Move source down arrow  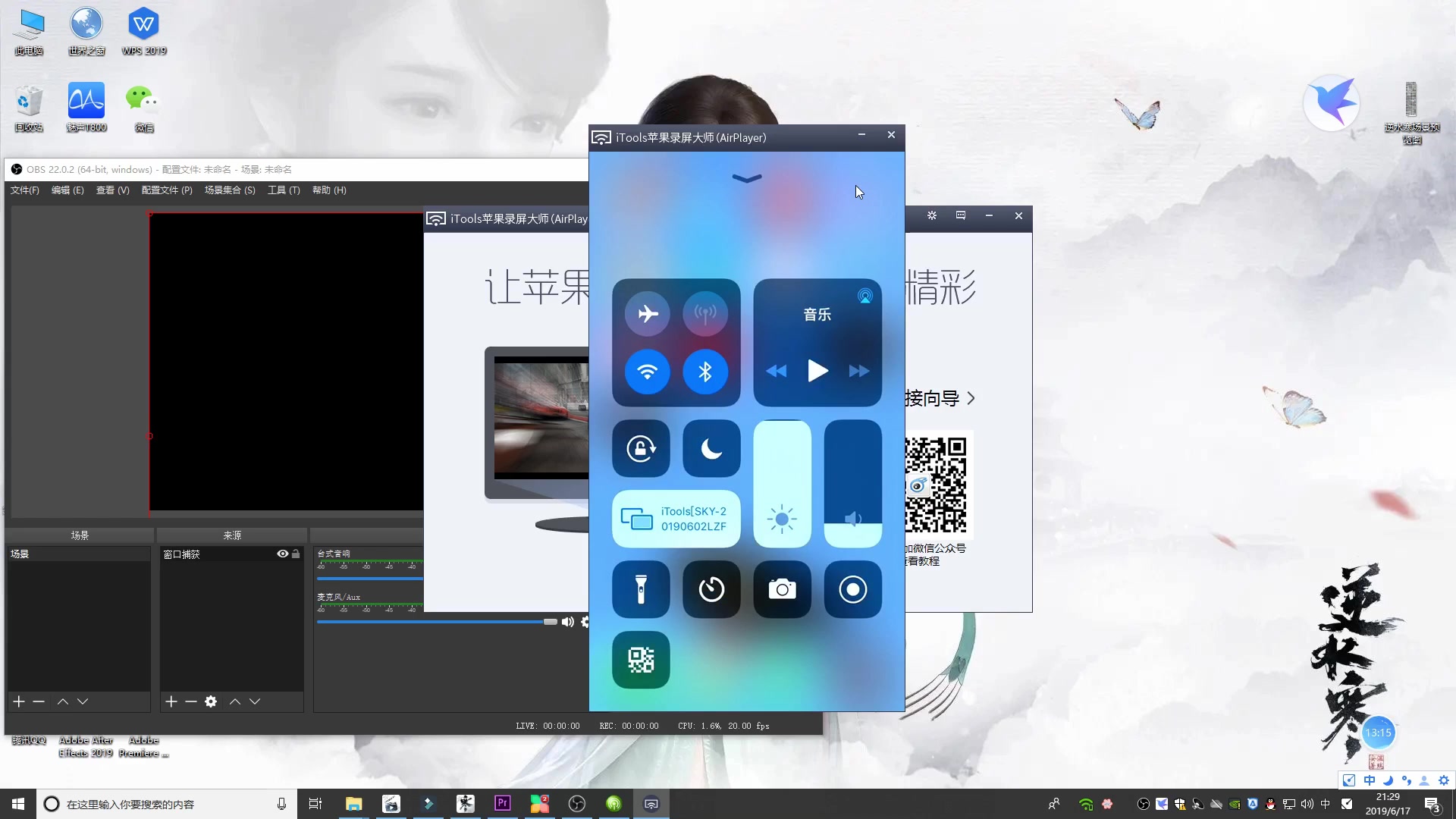[x=255, y=701]
